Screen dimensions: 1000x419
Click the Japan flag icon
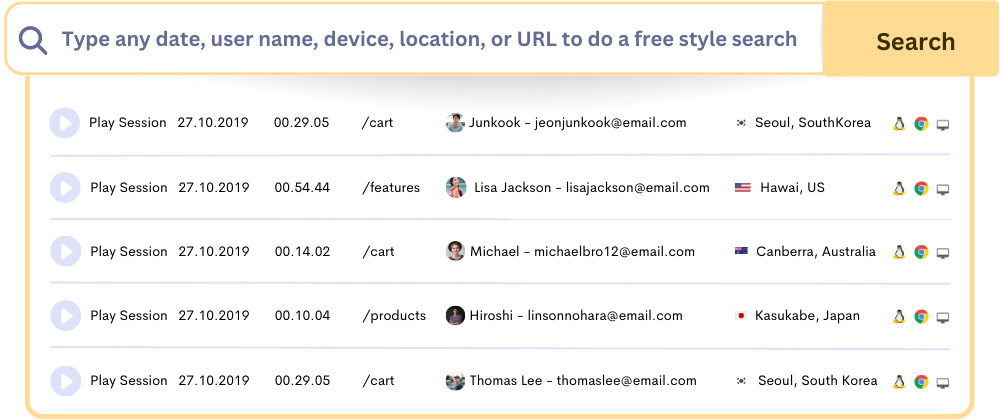click(x=741, y=316)
